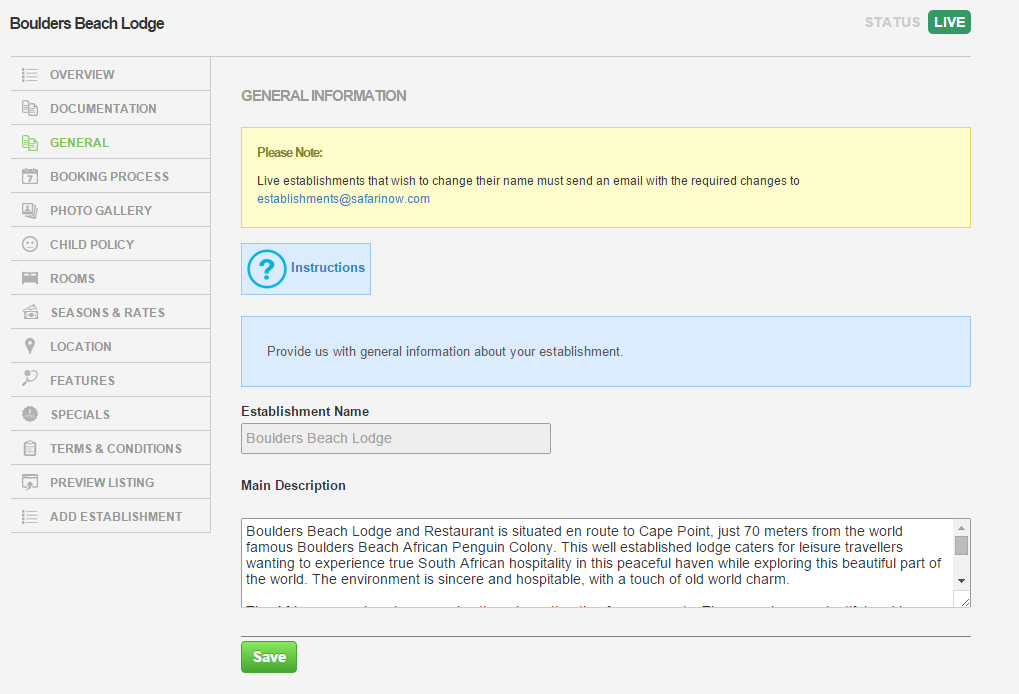
Task: Click the Features magnifier icon
Action: (x=29, y=378)
